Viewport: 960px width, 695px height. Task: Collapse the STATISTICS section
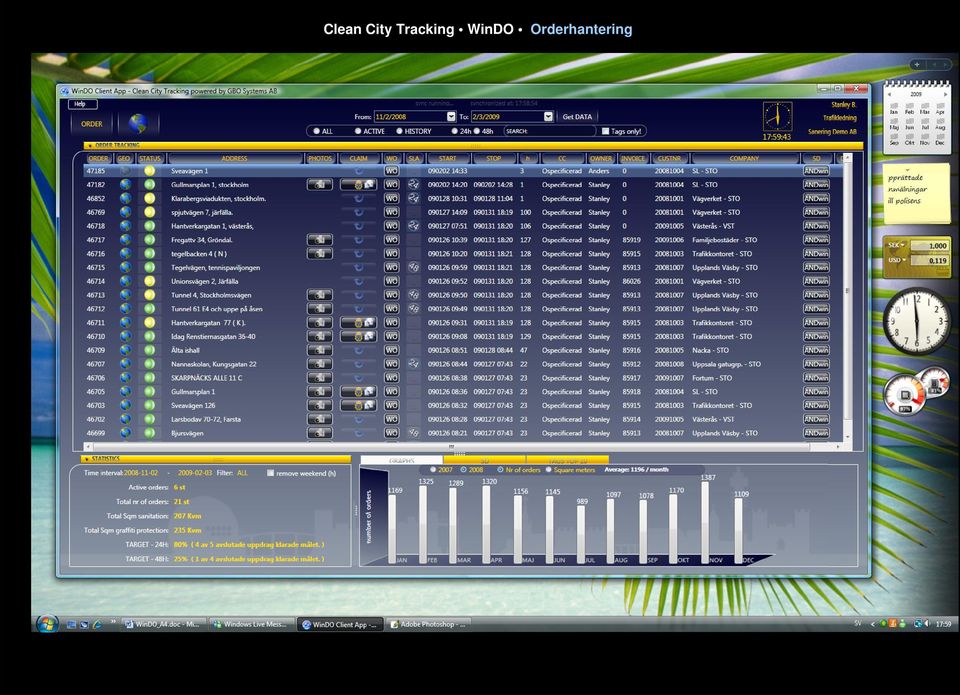point(87,459)
